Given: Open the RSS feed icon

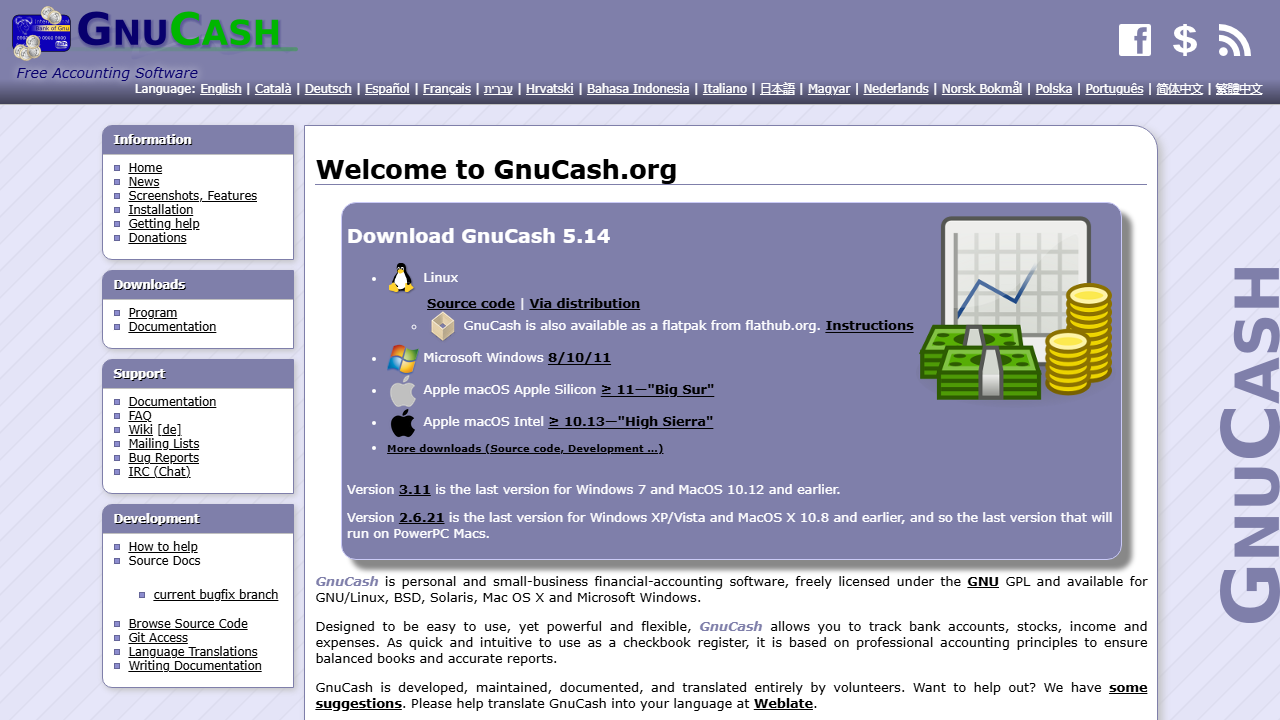Looking at the screenshot, I should point(1235,40).
